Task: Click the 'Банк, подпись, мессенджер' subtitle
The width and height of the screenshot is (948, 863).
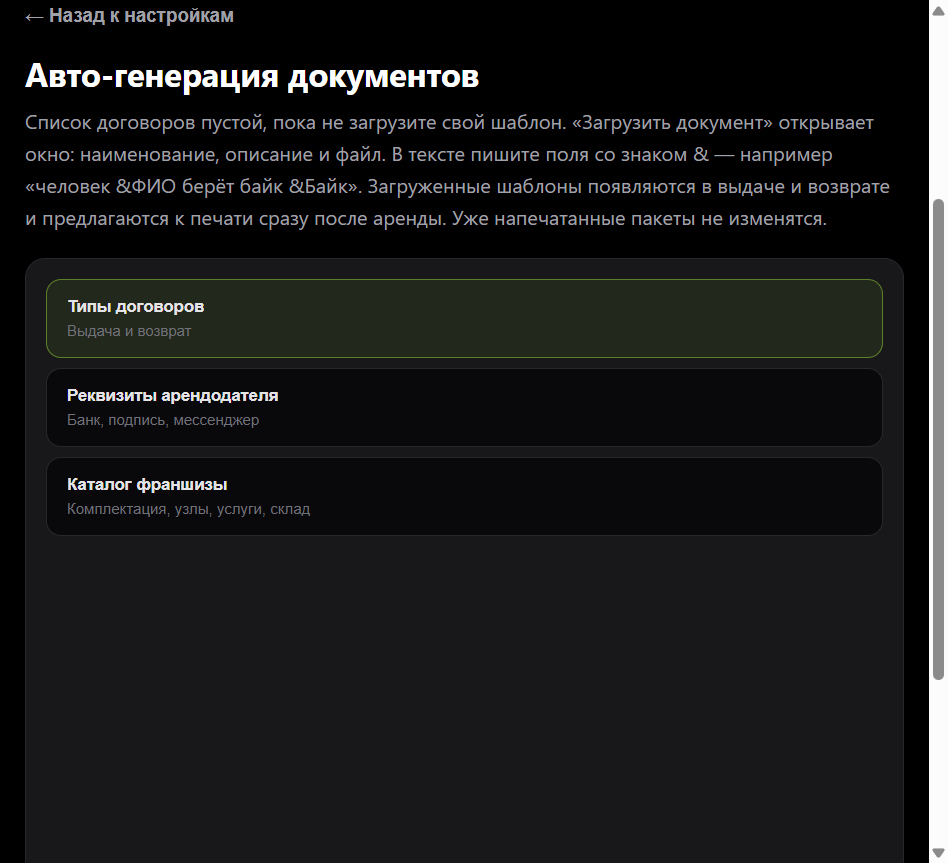Action: coord(163,420)
